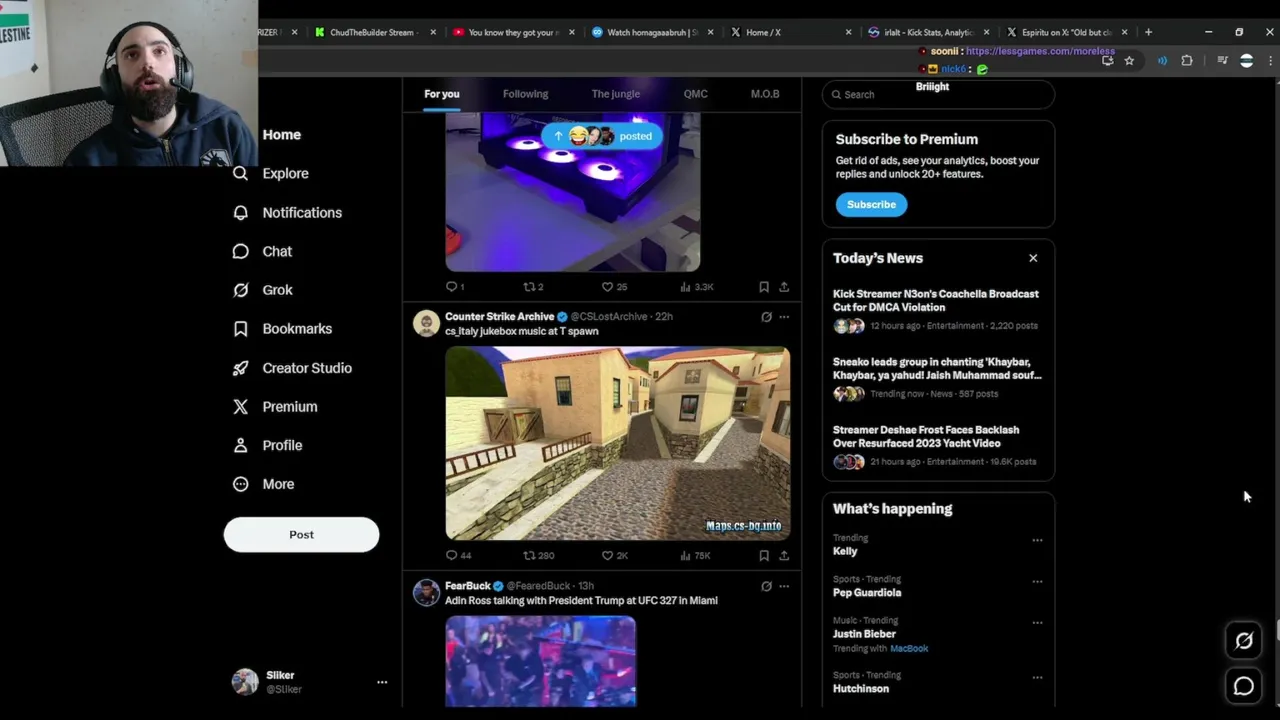Open a new browser tab
Viewport: 1280px width, 720px height.
point(1148,32)
